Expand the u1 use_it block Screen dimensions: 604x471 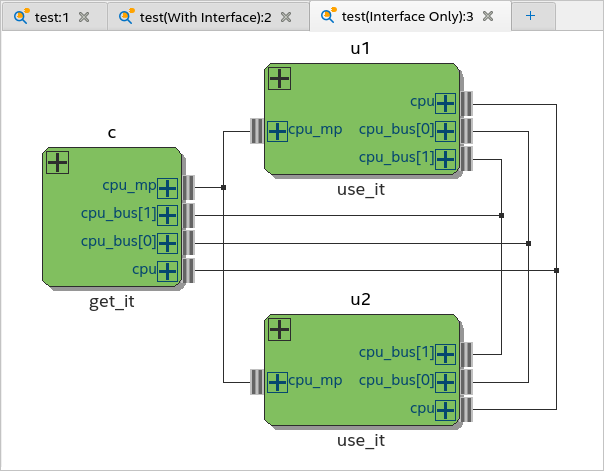tap(279, 79)
